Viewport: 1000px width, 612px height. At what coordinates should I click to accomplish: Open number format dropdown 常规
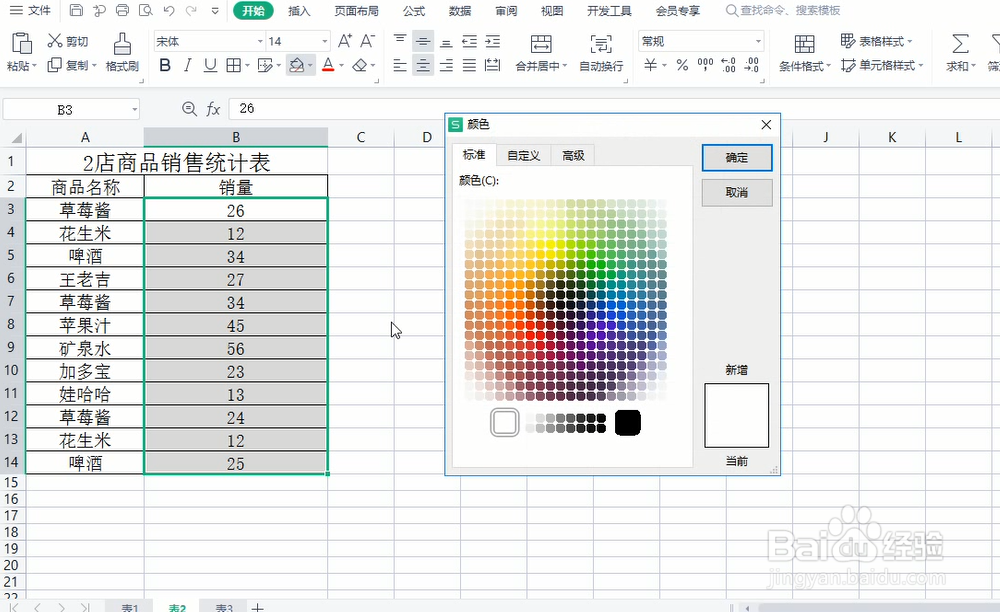coord(758,41)
